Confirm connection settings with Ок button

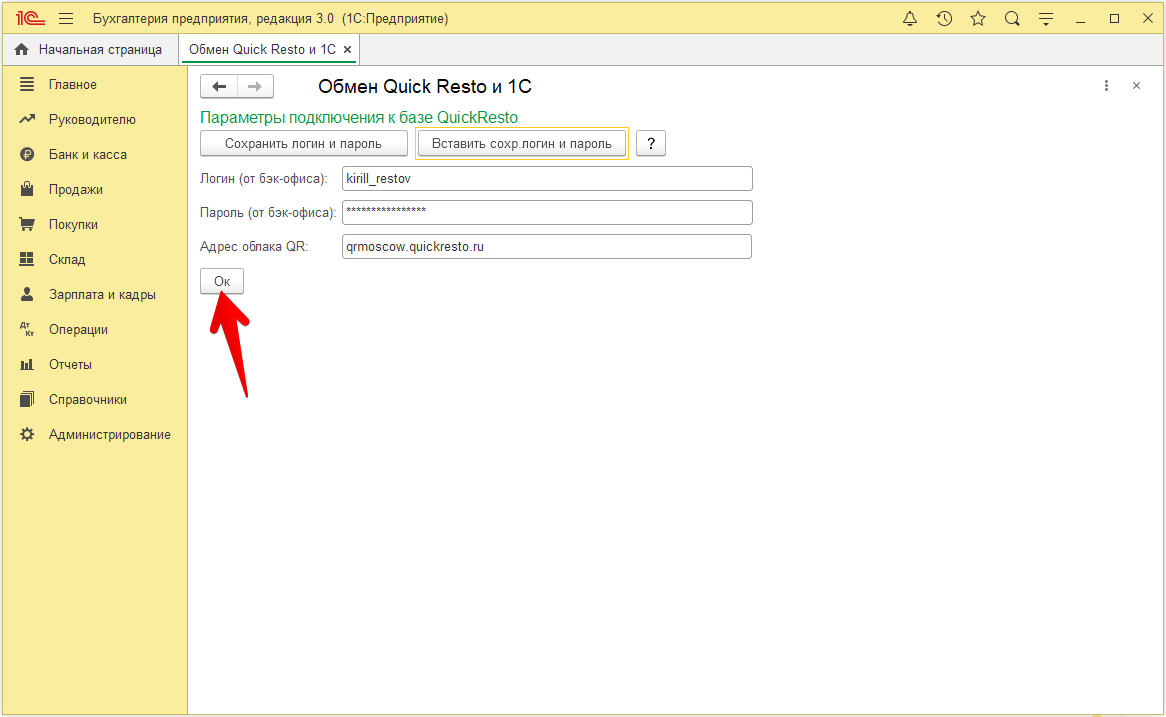point(222,281)
